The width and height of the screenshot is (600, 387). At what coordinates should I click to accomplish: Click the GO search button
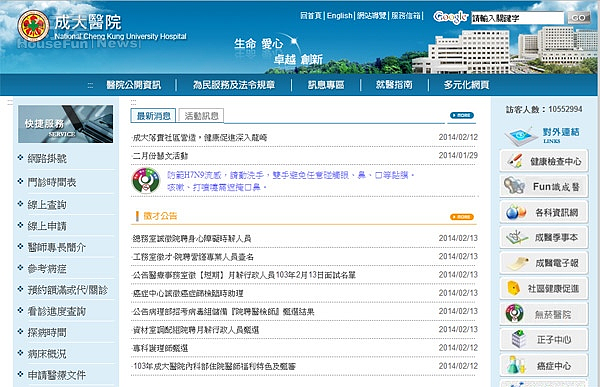[578, 18]
